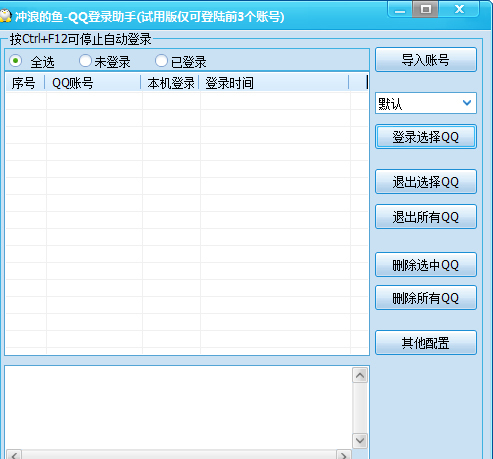Viewport: 493px width, 459px height.
Task: Minimize the QQ登录助手 window
Action: pos(400,9)
